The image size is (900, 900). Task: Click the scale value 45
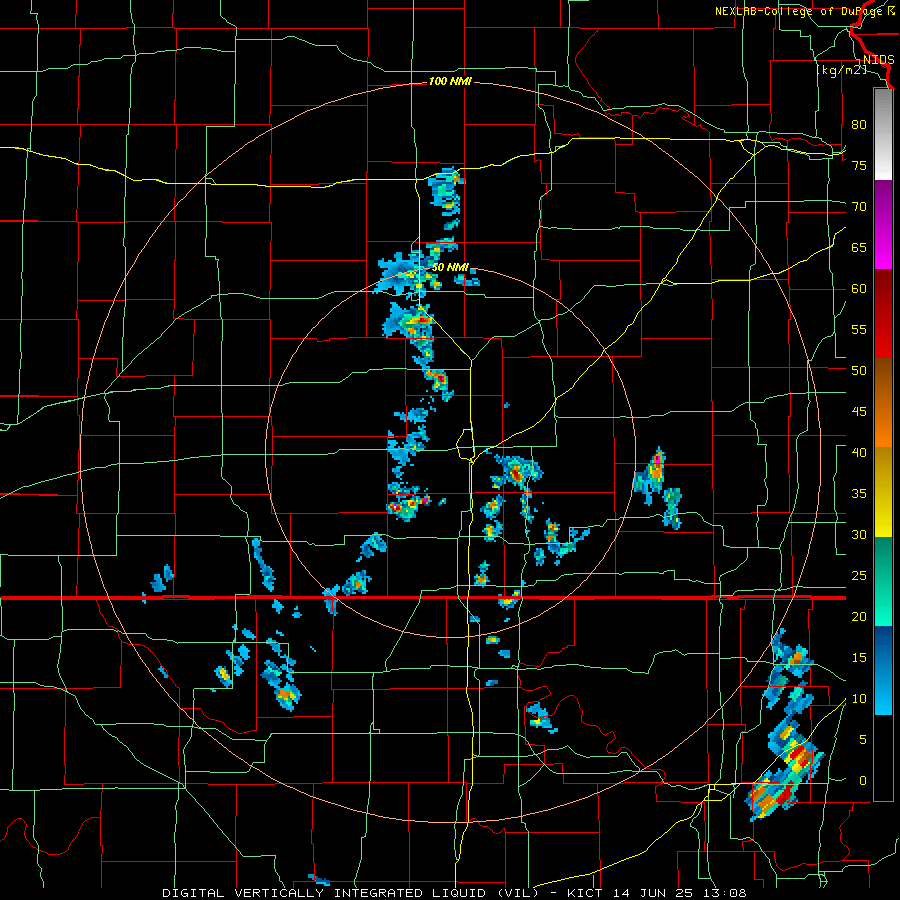point(859,412)
